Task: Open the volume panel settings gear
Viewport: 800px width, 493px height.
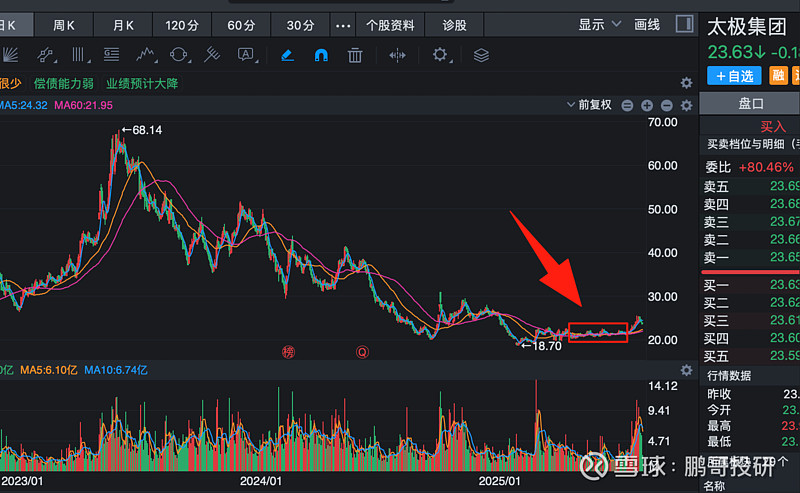Action: pyautogui.click(x=687, y=370)
